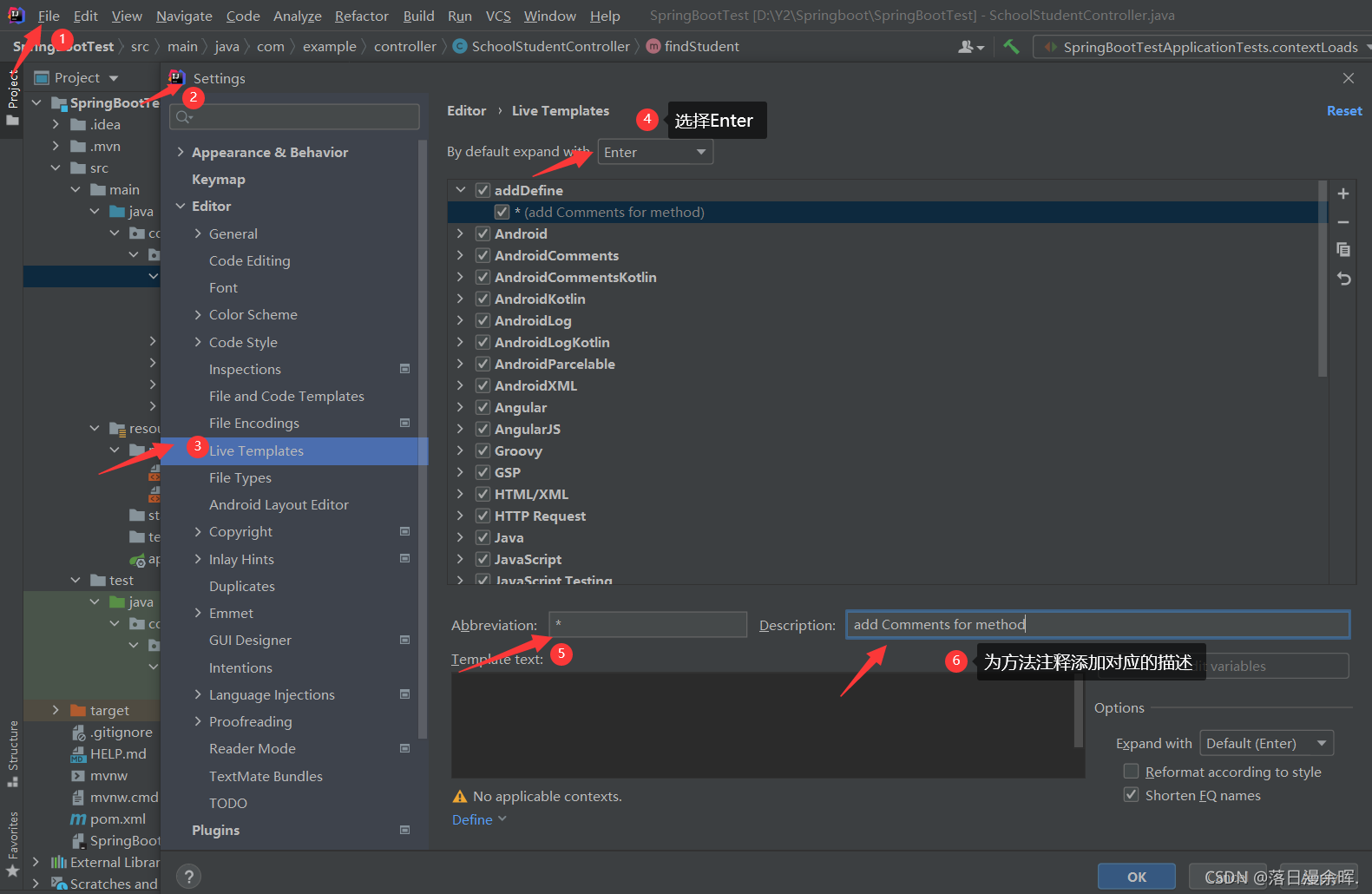Click the Editor breadcrumb in settings header

(x=466, y=110)
